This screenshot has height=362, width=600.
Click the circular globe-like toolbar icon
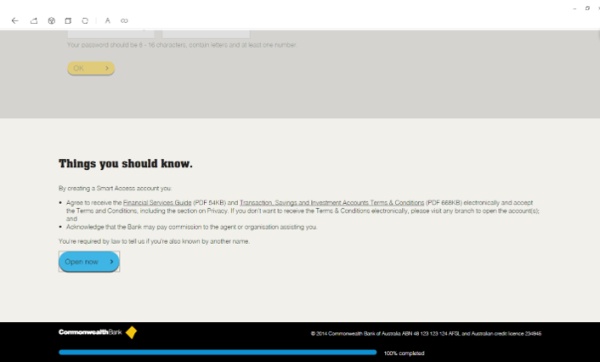(x=51, y=21)
